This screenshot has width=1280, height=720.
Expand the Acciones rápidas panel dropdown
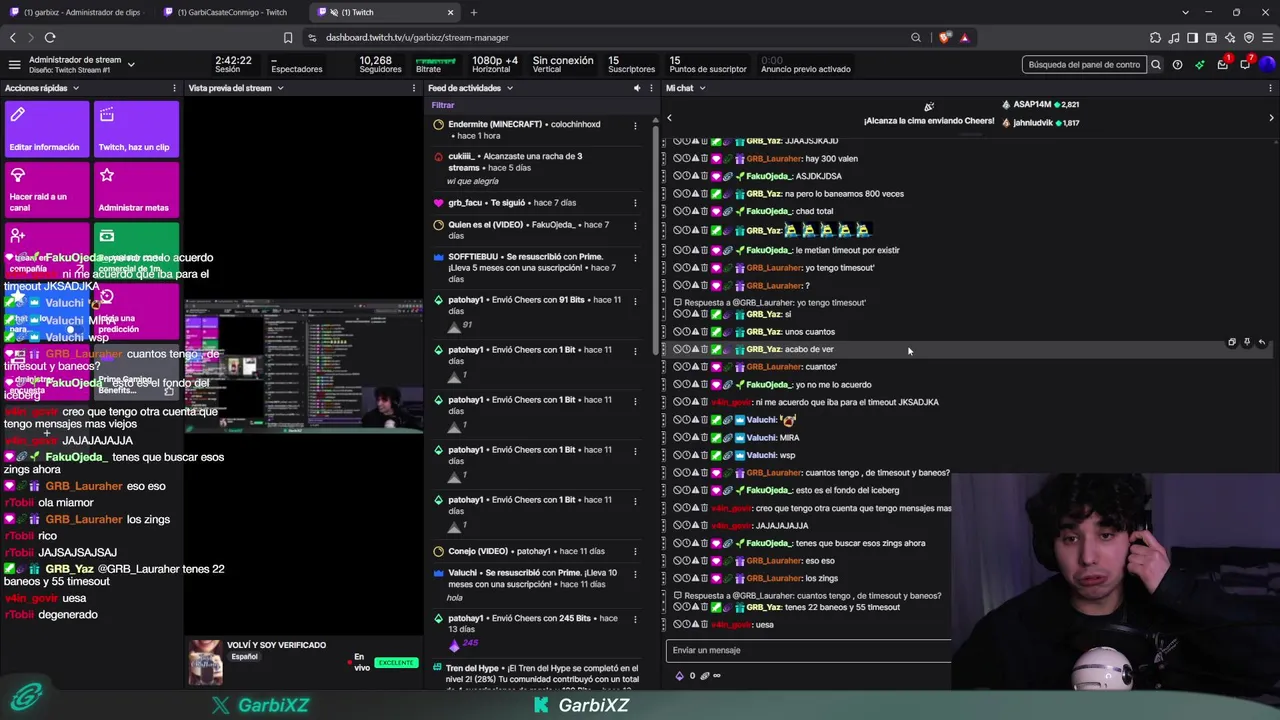click(x=74, y=88)
